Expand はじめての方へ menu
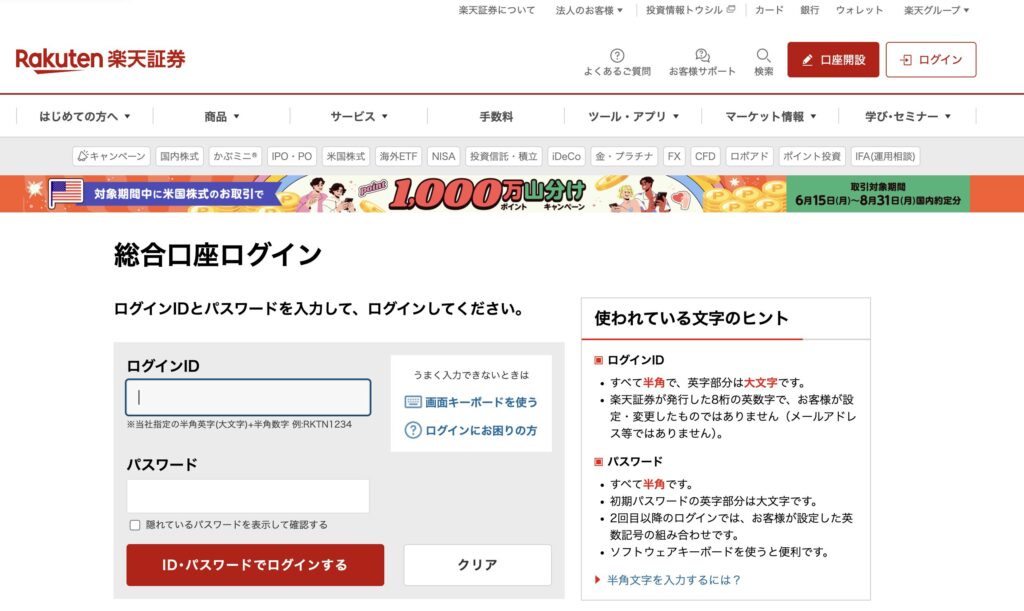The image size is (1024, 611). click(x=84, y=116)
